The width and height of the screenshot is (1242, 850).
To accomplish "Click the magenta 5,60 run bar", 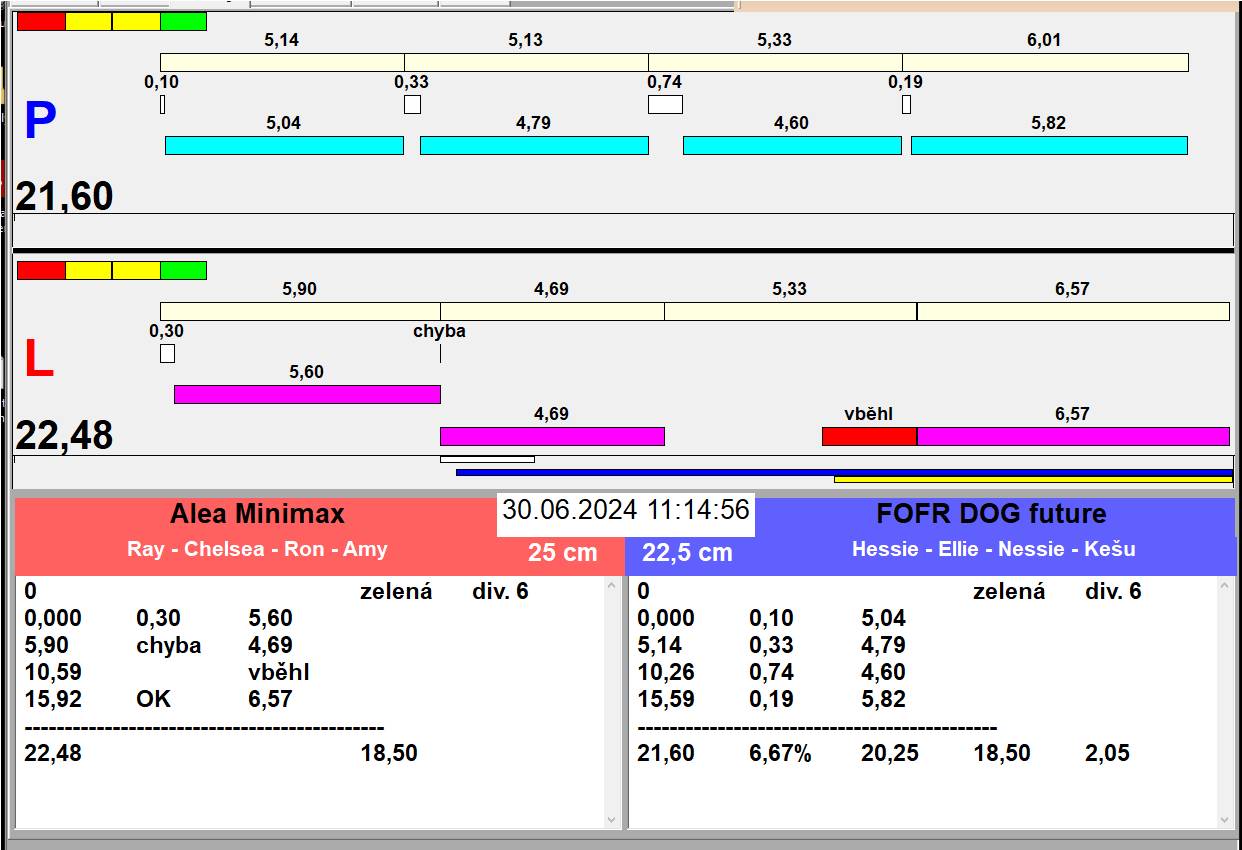I will [307, 394].
